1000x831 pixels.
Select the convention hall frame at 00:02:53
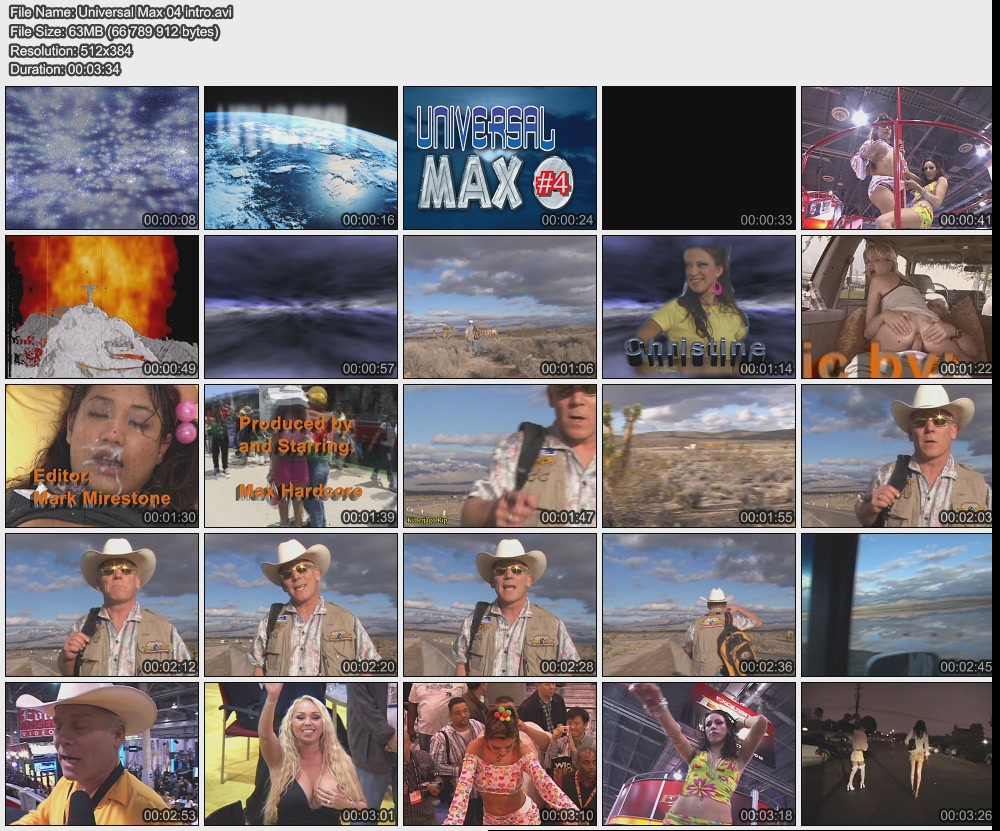(x=101, y=754)
